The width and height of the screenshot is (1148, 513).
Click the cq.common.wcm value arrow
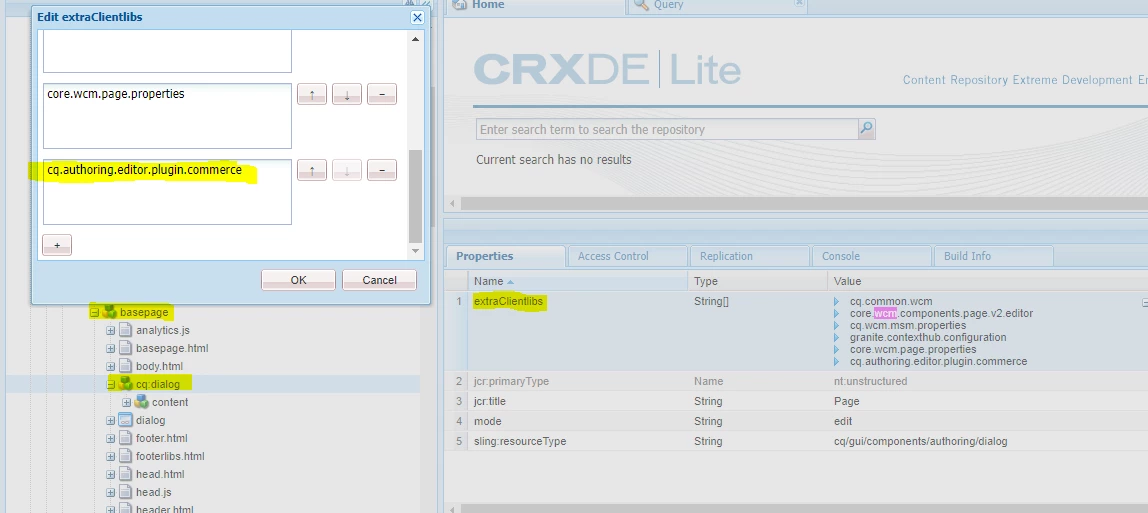[x=837, y=302]
